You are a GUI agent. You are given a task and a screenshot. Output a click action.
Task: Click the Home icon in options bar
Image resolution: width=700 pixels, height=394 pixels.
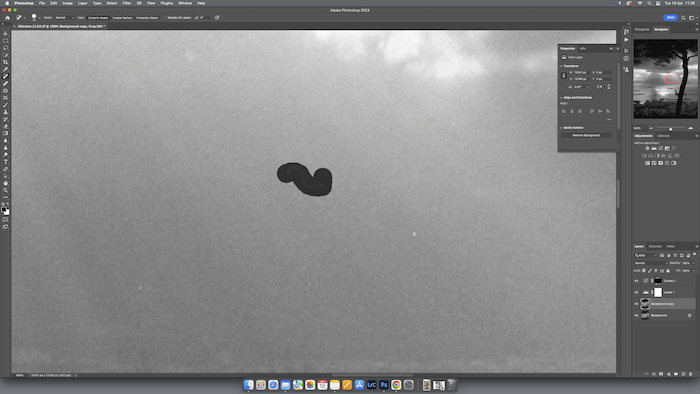click(8, 18)
